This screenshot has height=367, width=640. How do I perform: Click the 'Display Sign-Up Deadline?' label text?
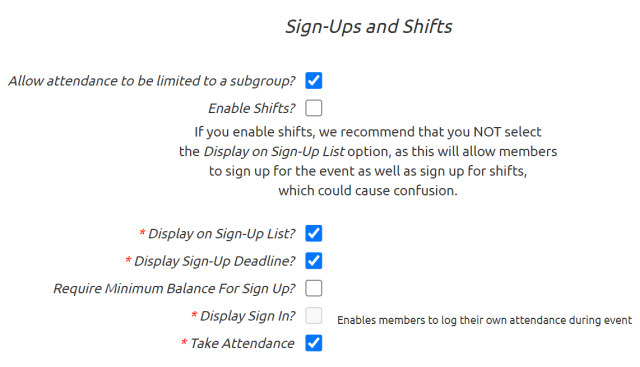click(x=214, y=261)
